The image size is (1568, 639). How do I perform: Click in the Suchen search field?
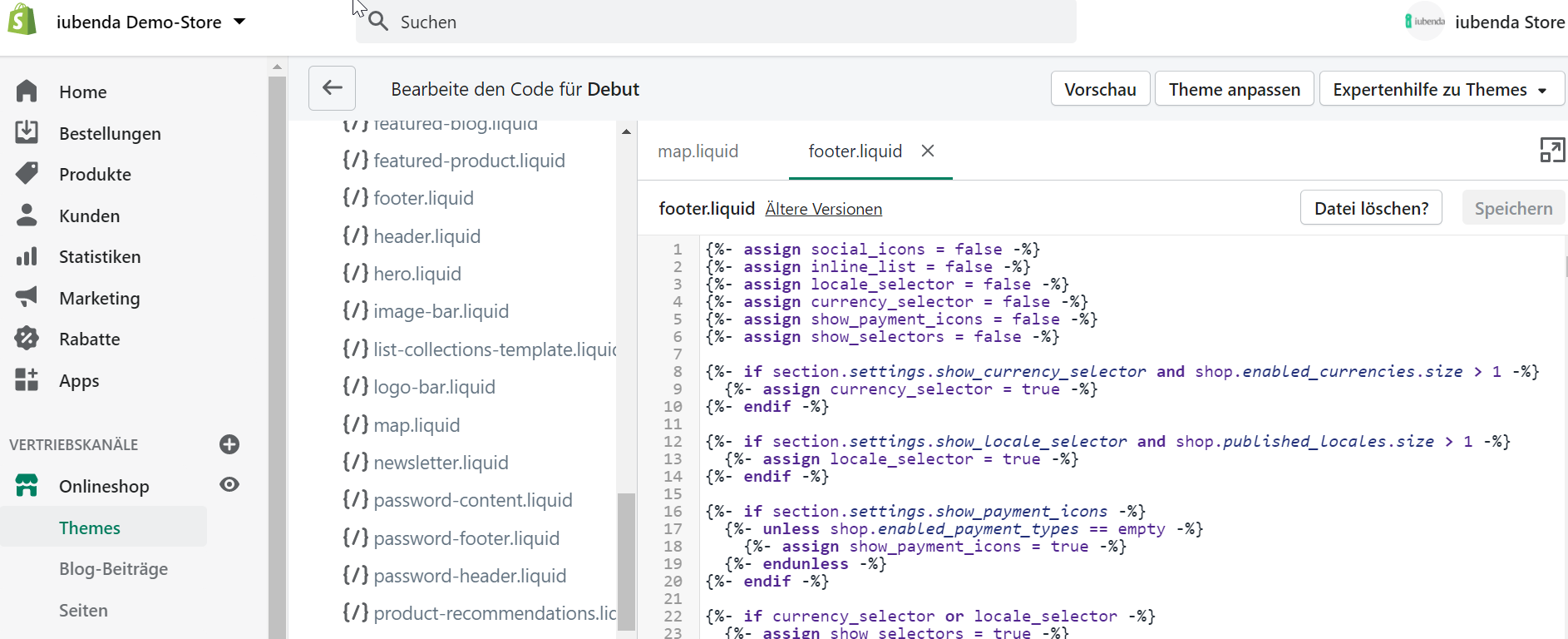coord(715,22)
